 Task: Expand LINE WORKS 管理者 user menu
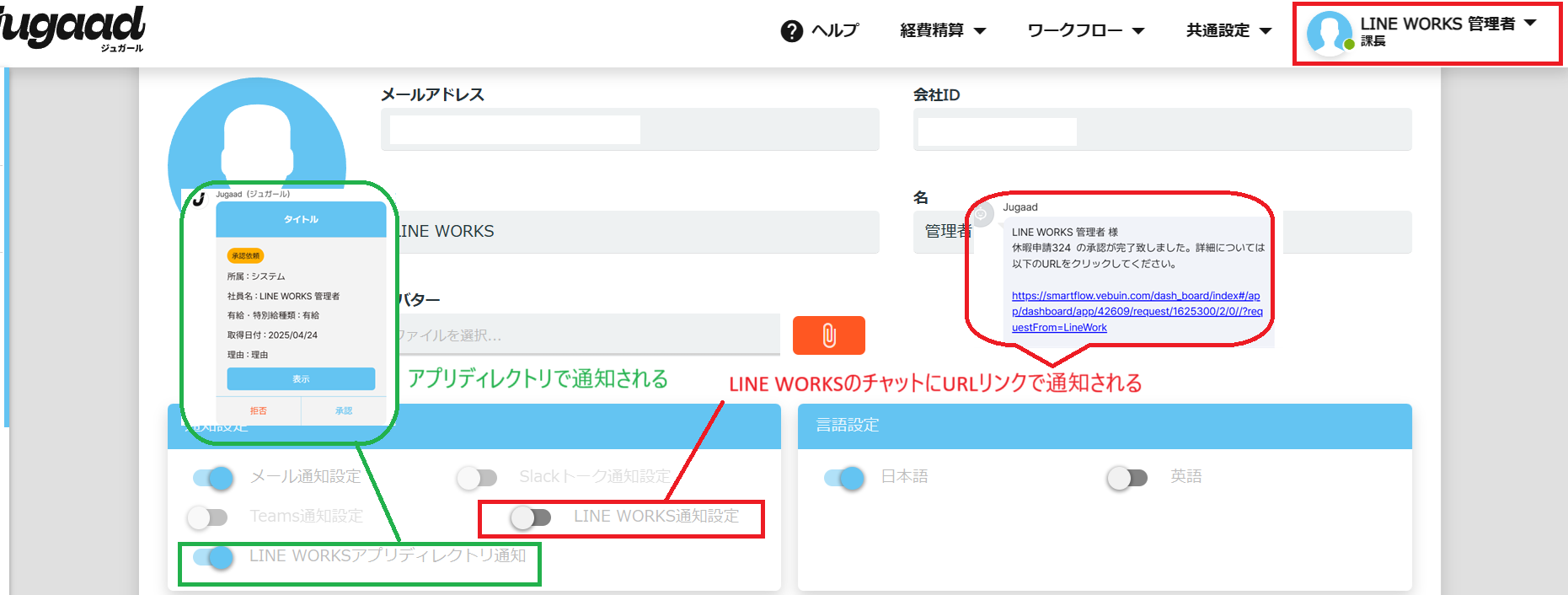[1448, 24]
